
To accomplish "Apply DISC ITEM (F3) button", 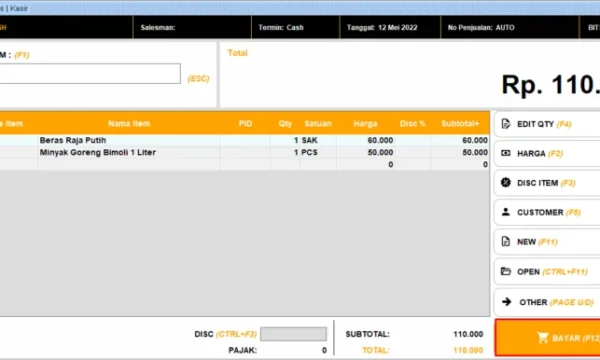I will pyautogui.click(x=547, y=183).
